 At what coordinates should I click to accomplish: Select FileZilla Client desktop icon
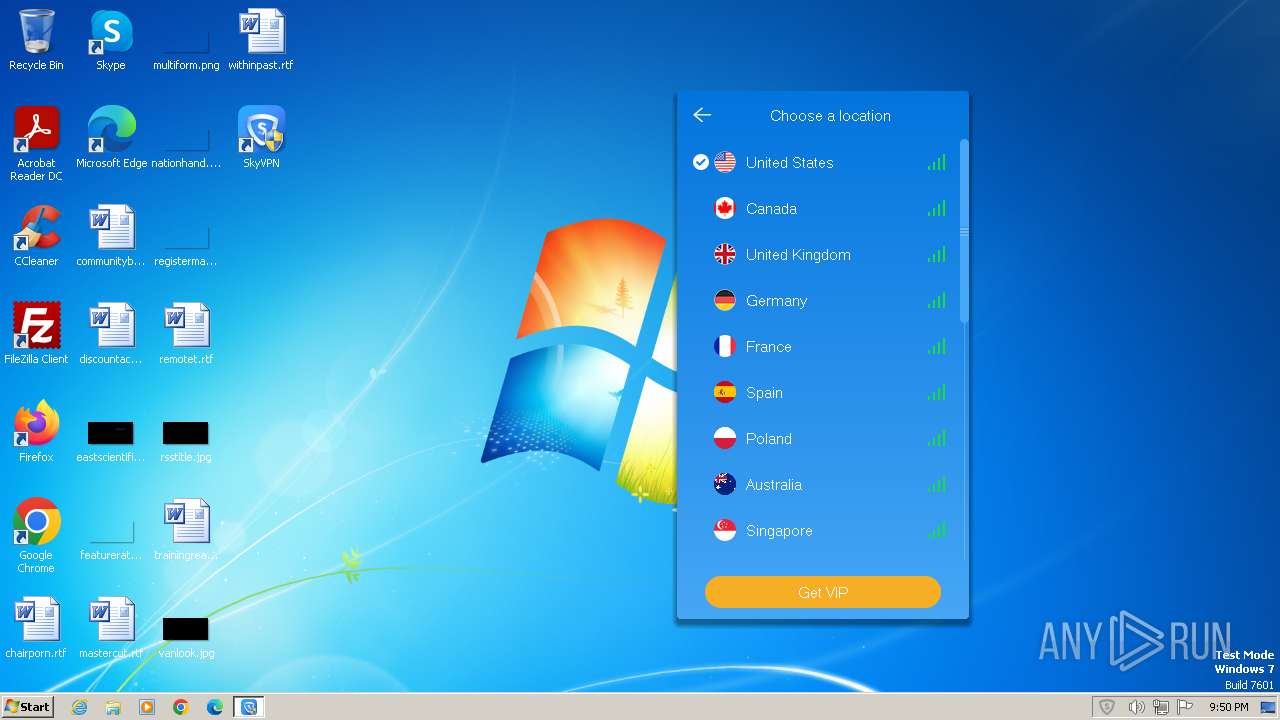pyautogui.click(x=36, y=334)
